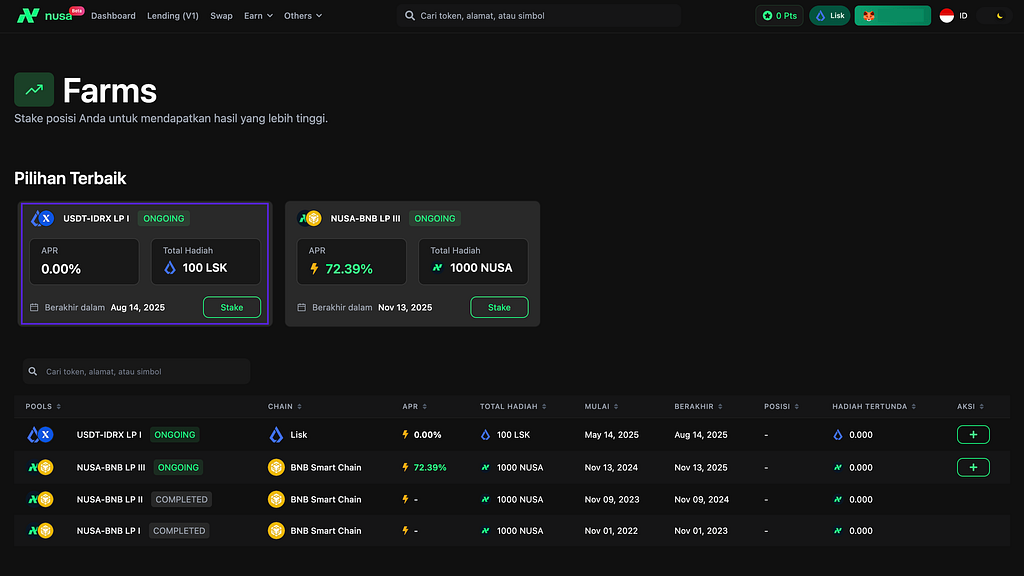Sort the table by APR column
Viewport: 1024px width, 576px height.
click(x=415, y=406)
